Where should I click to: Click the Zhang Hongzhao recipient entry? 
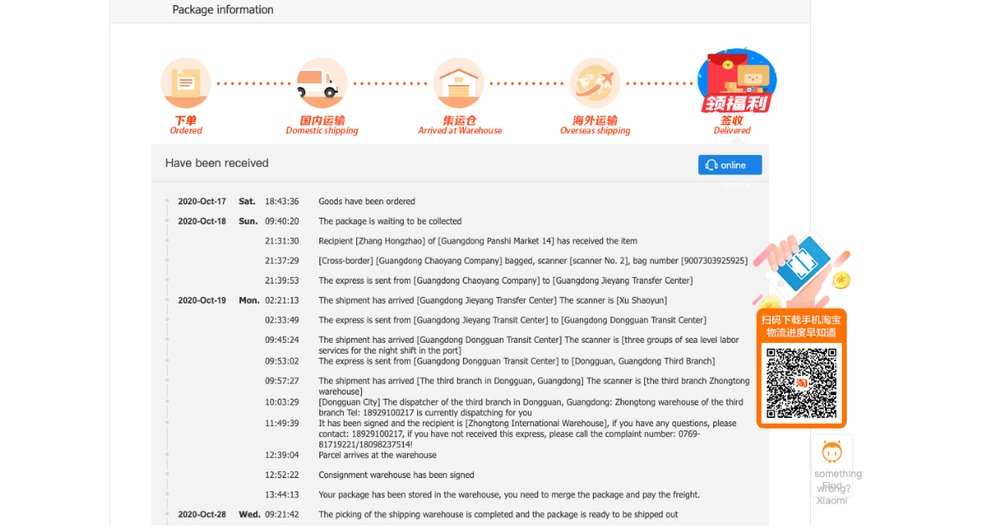(478, 241)
